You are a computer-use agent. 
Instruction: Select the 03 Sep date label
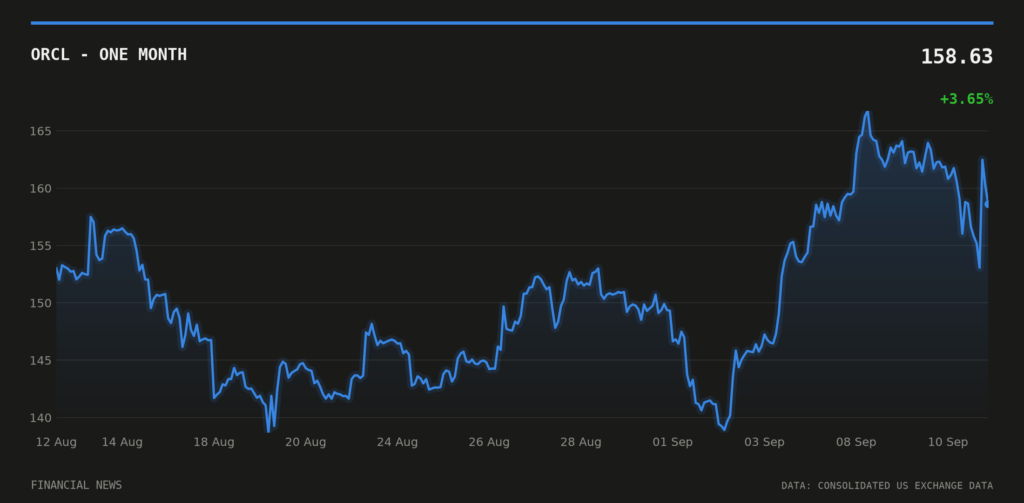tap(764, 442)
